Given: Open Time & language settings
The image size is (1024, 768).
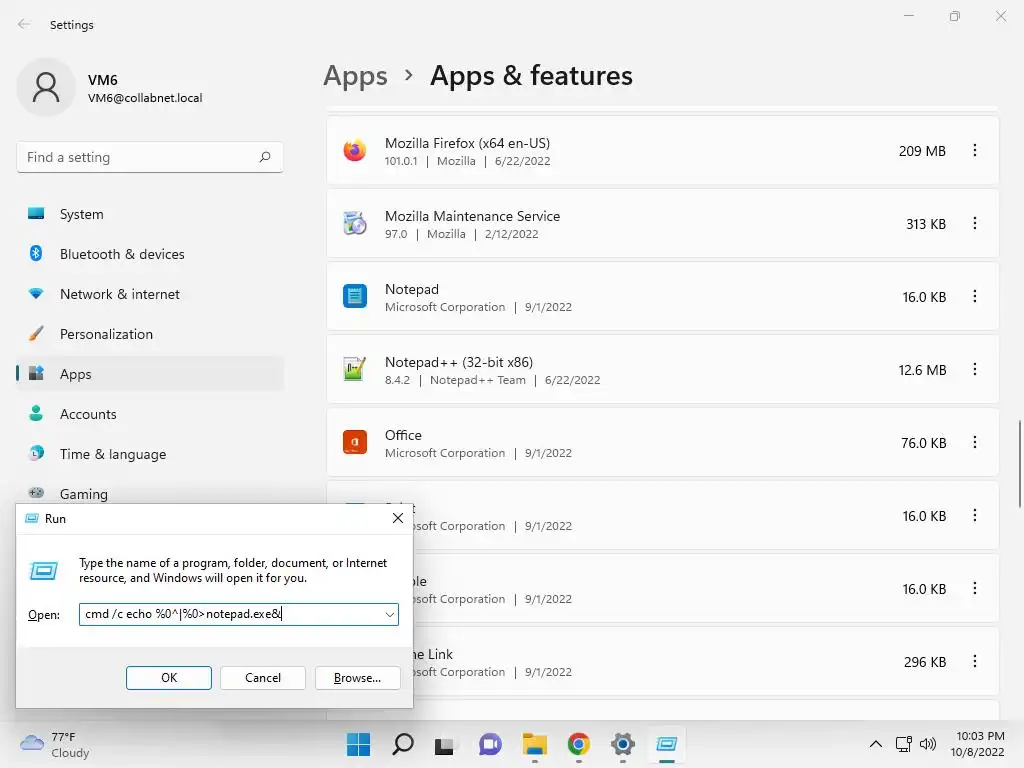Looking at the screenshot, I should pos(150,454).
